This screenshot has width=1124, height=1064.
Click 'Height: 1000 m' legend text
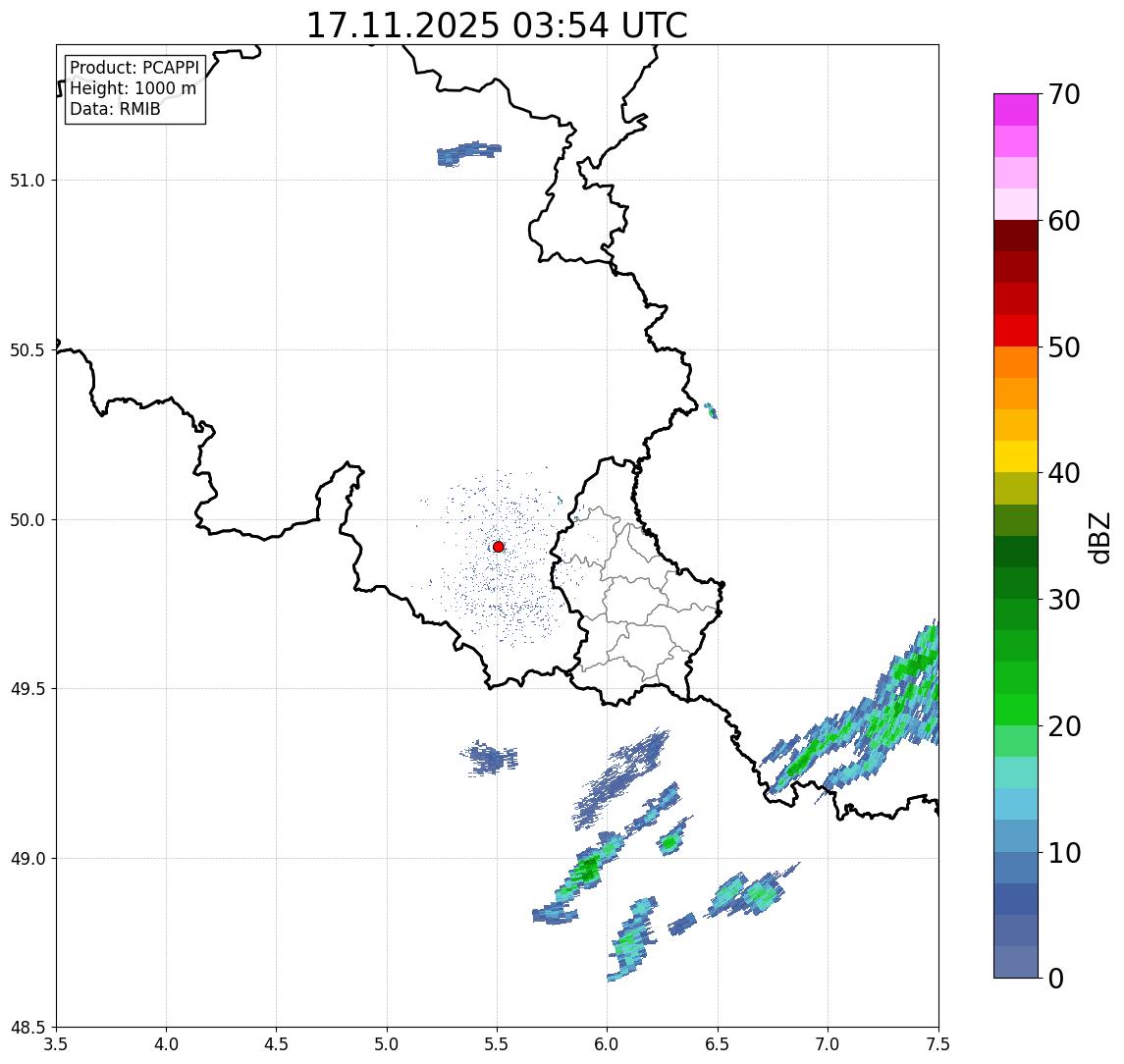coord(133,88)
